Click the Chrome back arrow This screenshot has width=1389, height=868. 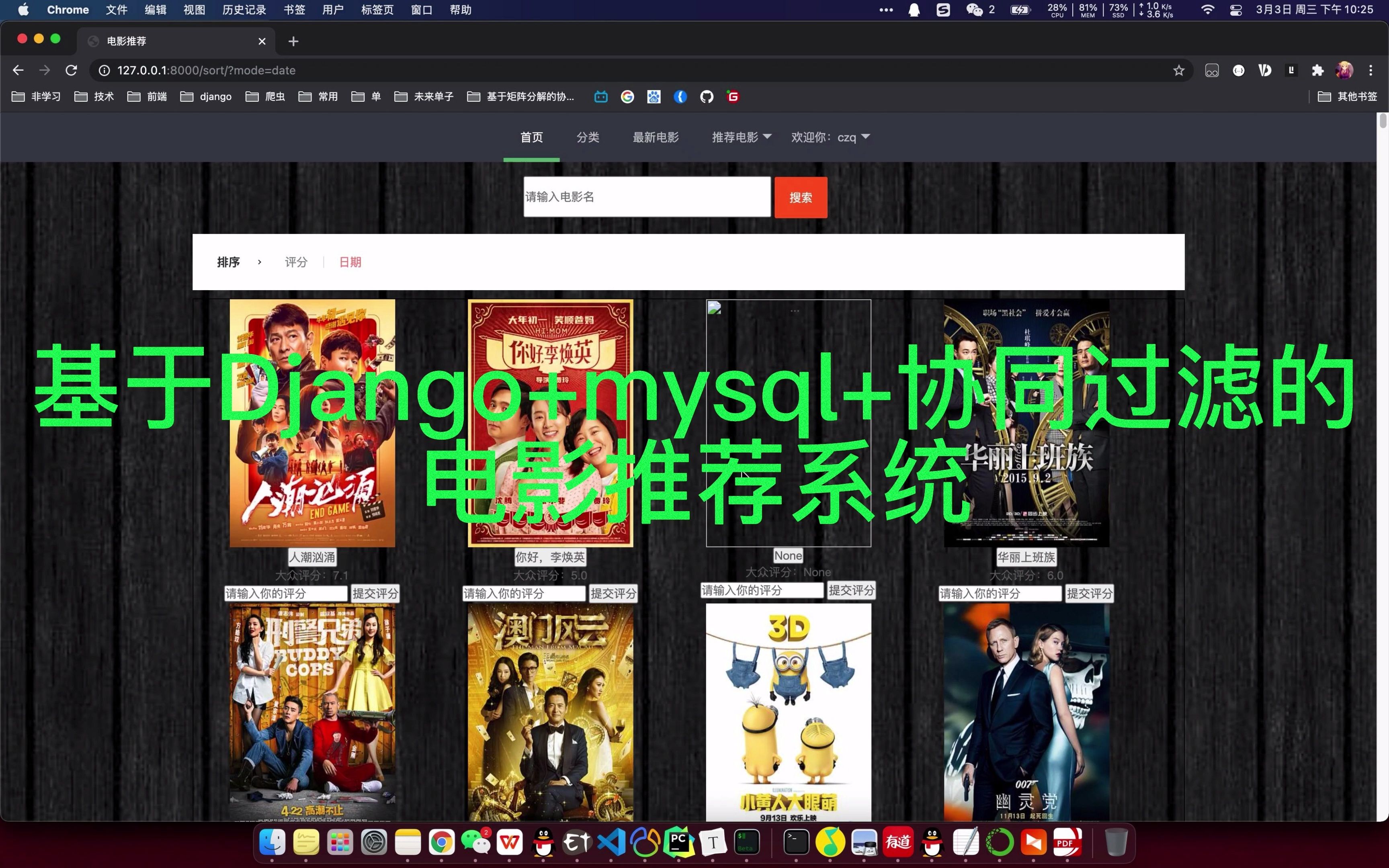(x=18, y=70)
